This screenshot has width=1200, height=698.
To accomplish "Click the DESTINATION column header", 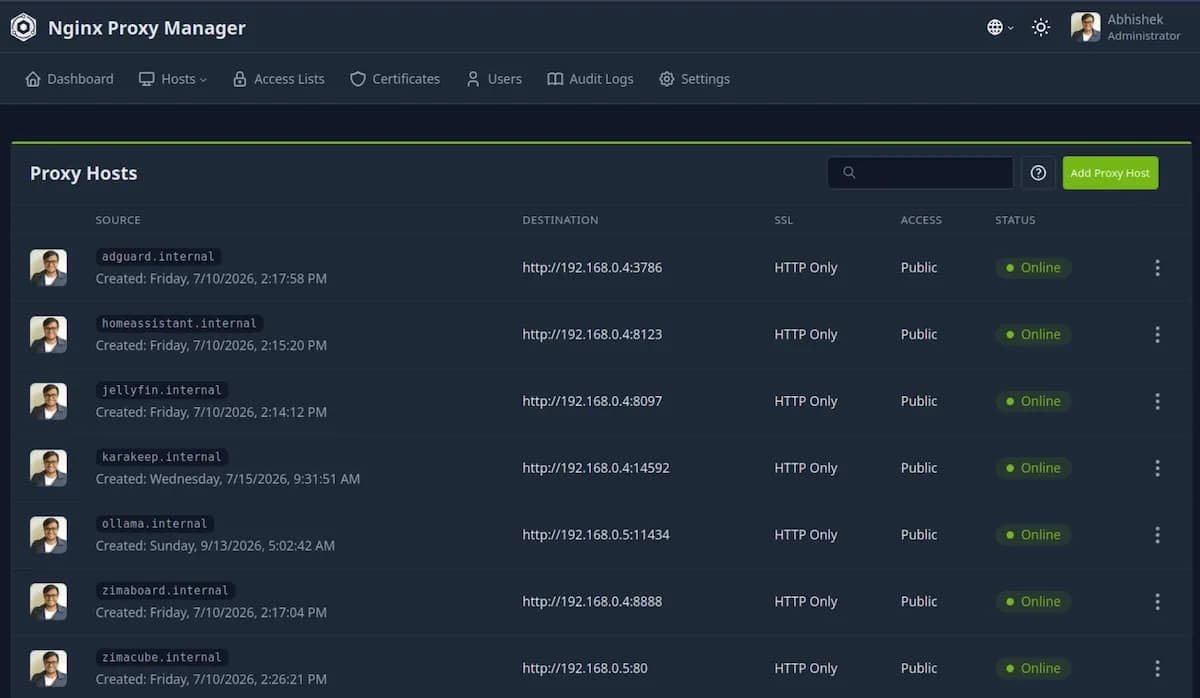I will (560, 220).
